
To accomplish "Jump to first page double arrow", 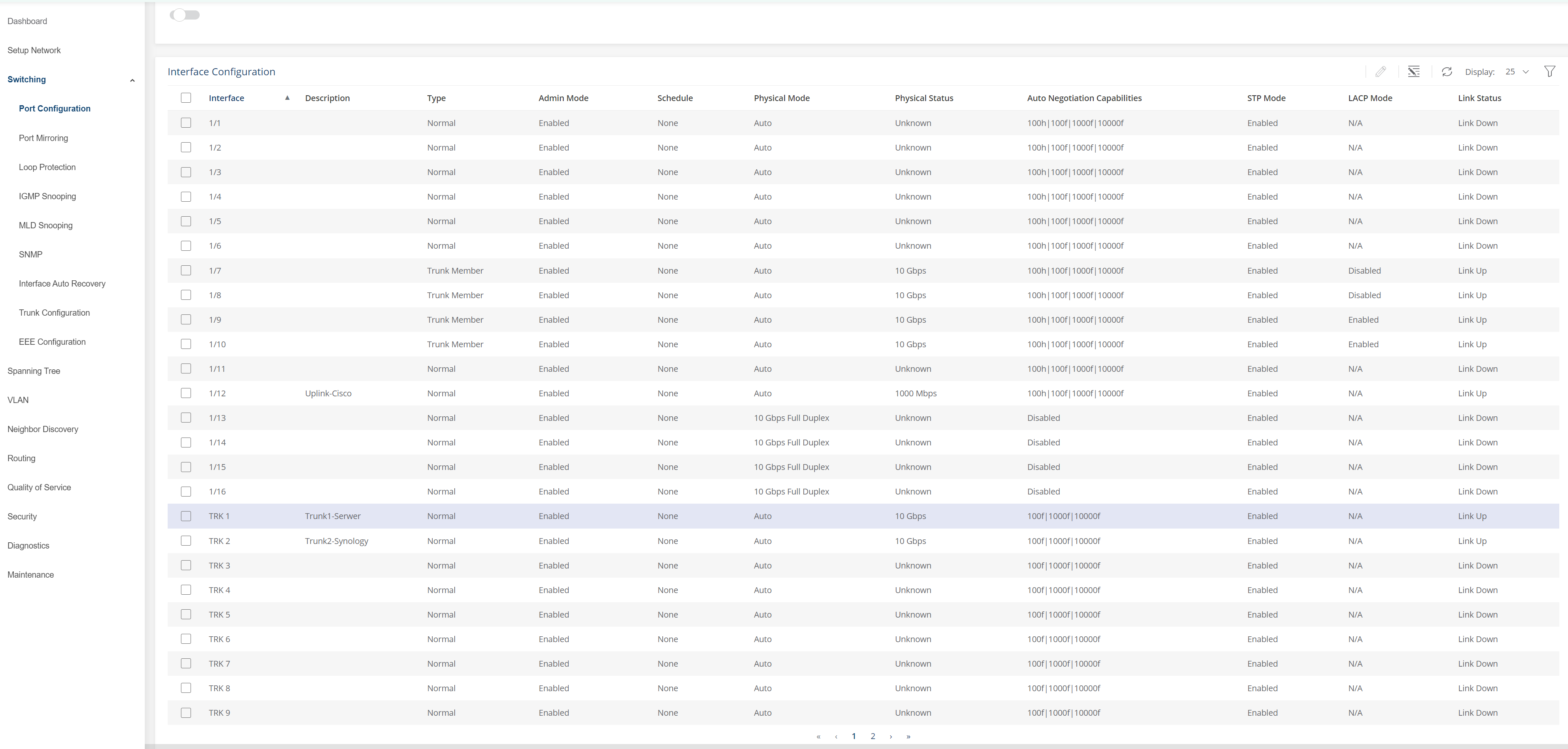I will 818,737.
